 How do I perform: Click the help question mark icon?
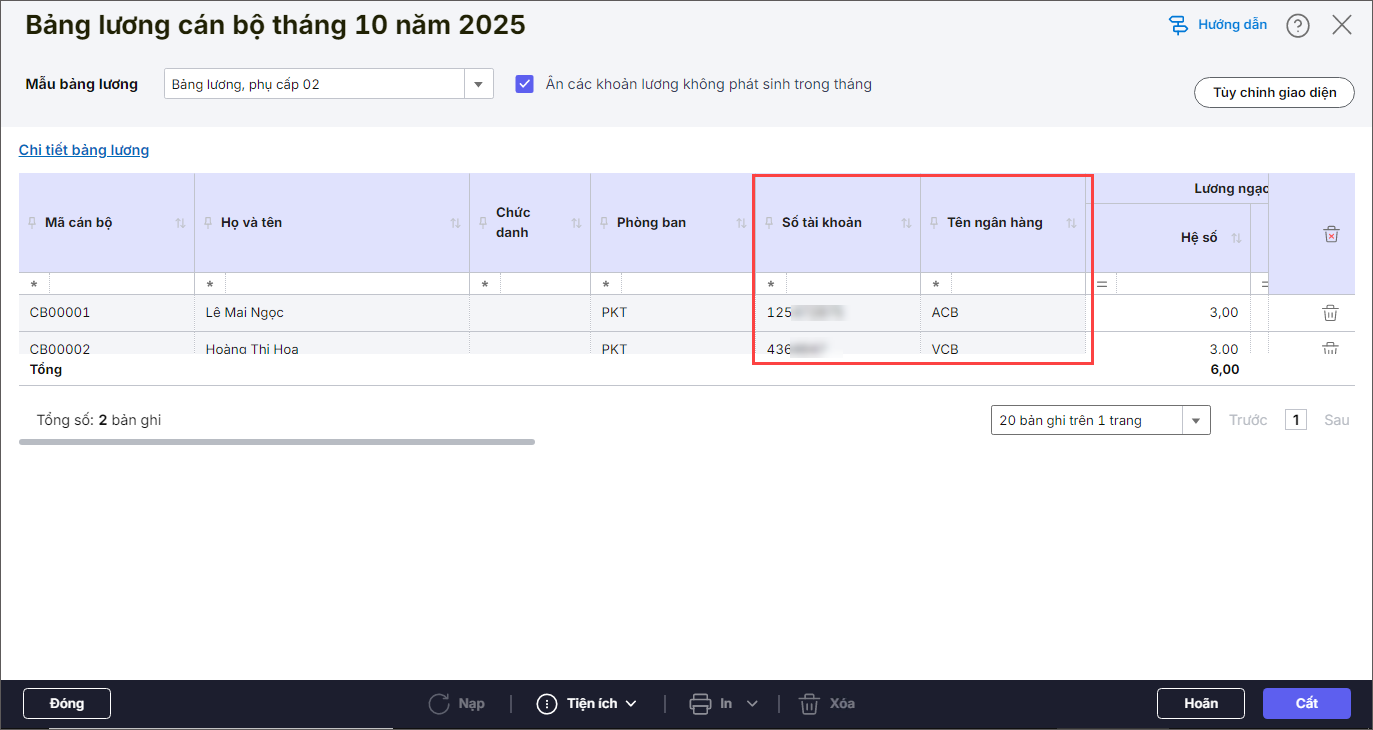[x=1297, y=25]
